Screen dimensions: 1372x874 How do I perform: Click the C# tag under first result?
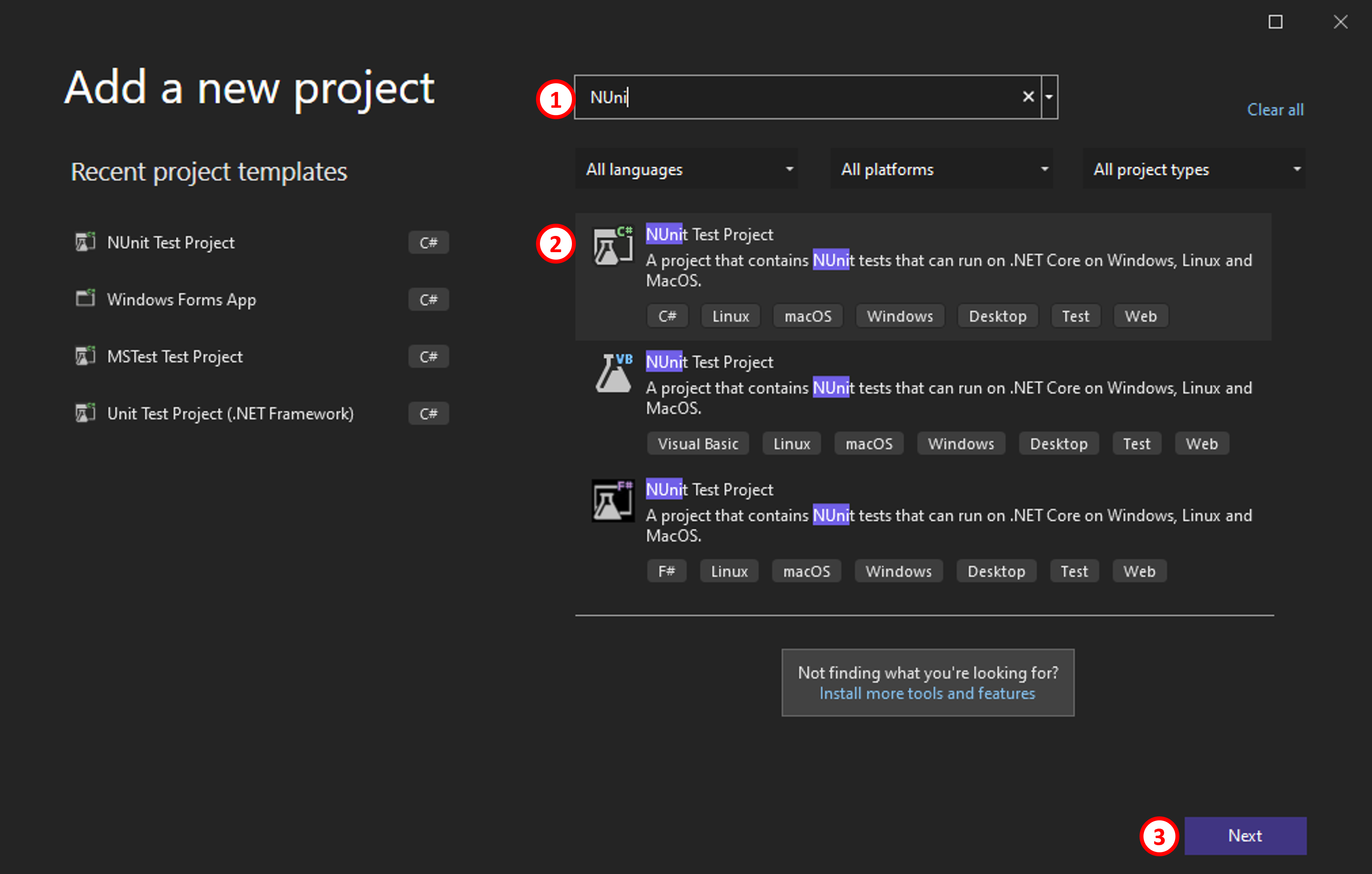tap(667, 316)
